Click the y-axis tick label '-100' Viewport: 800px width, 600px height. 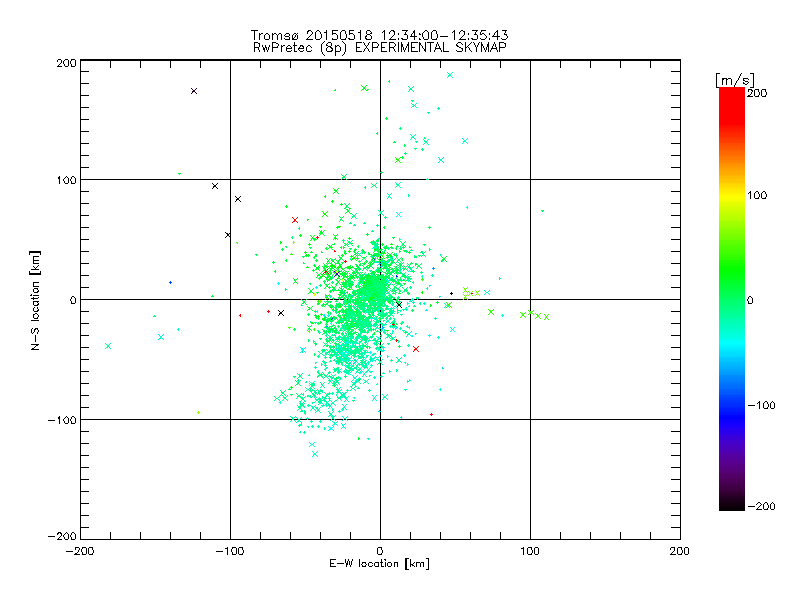click(x=62, y=420)
